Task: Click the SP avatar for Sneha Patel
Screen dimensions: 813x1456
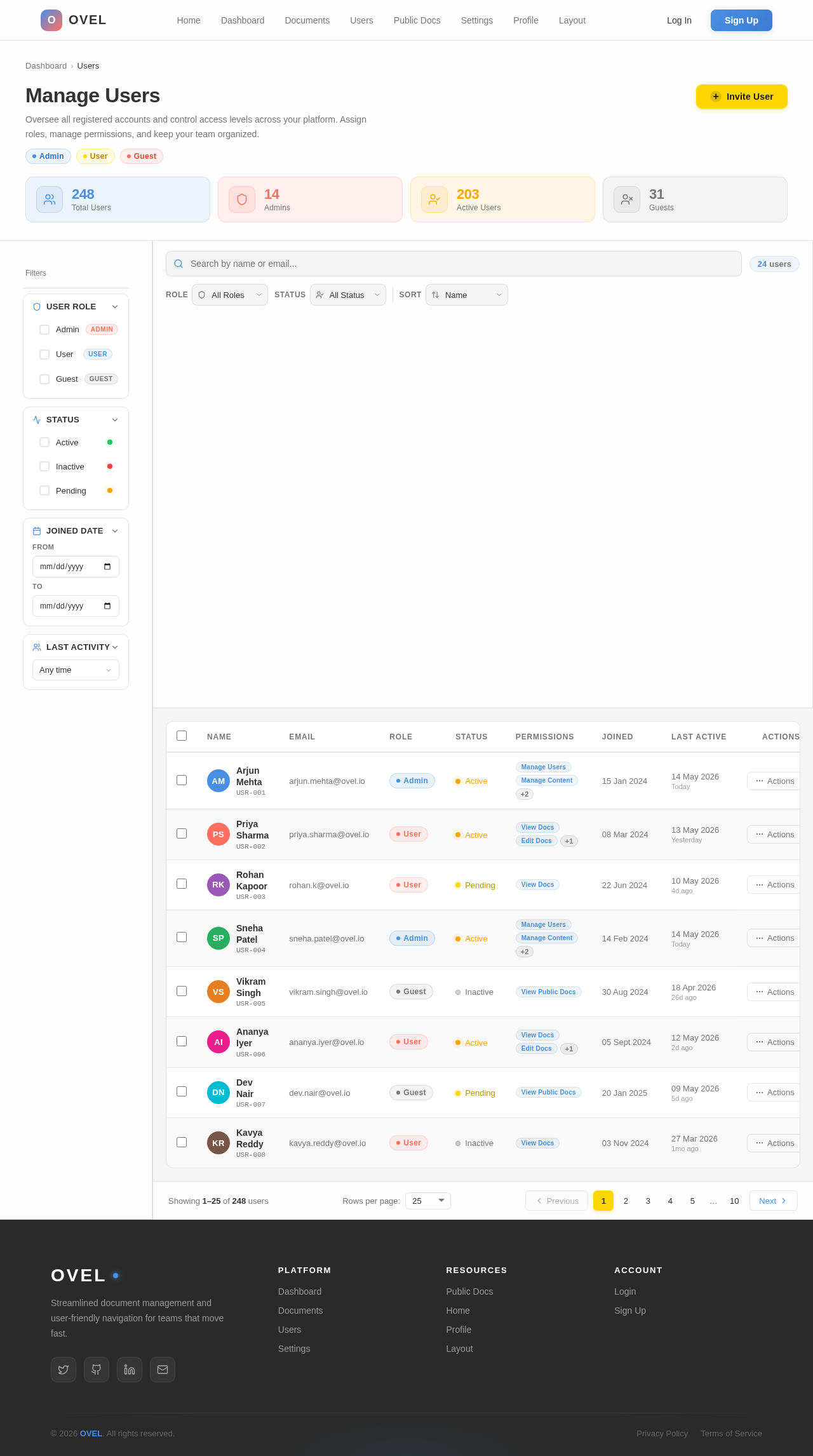Action: pos(218,938)
